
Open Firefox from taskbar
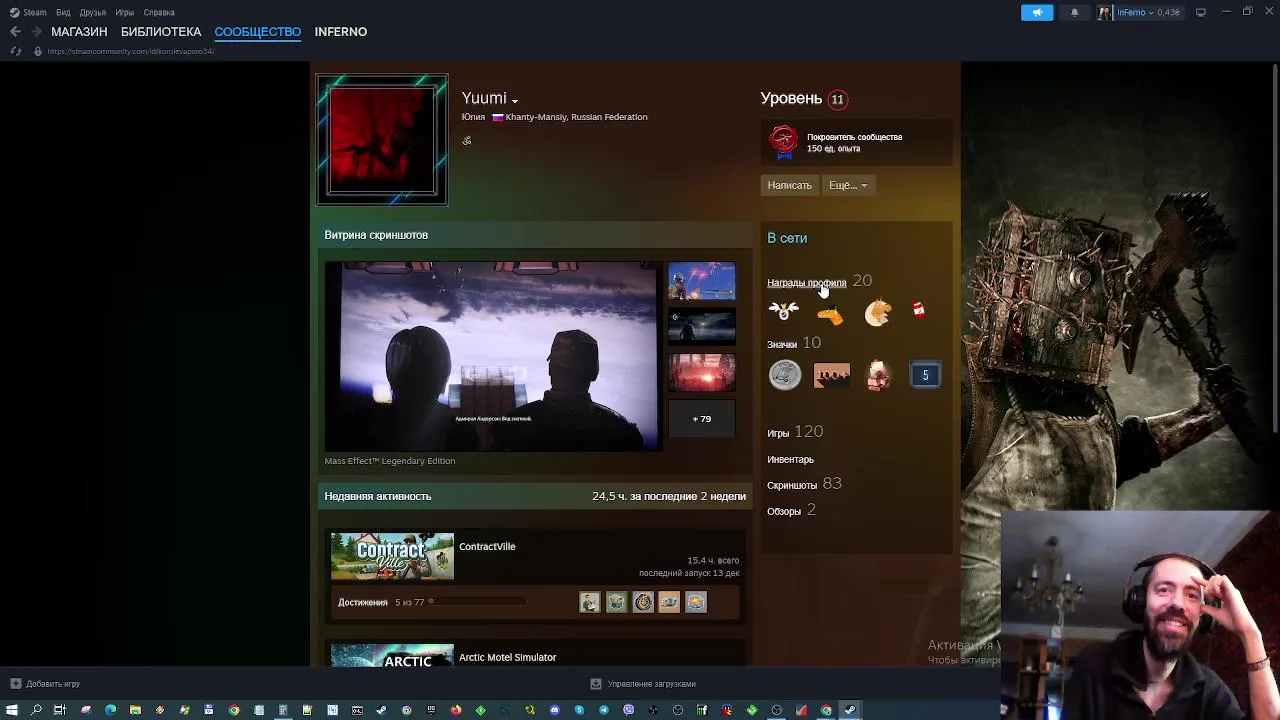456,710
